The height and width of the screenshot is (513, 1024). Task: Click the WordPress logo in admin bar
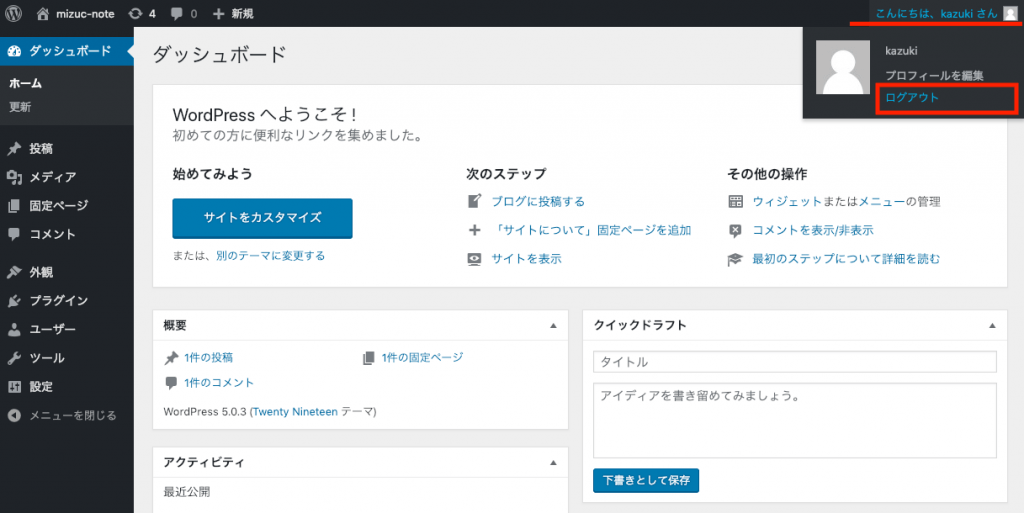(x=13, y=13)
